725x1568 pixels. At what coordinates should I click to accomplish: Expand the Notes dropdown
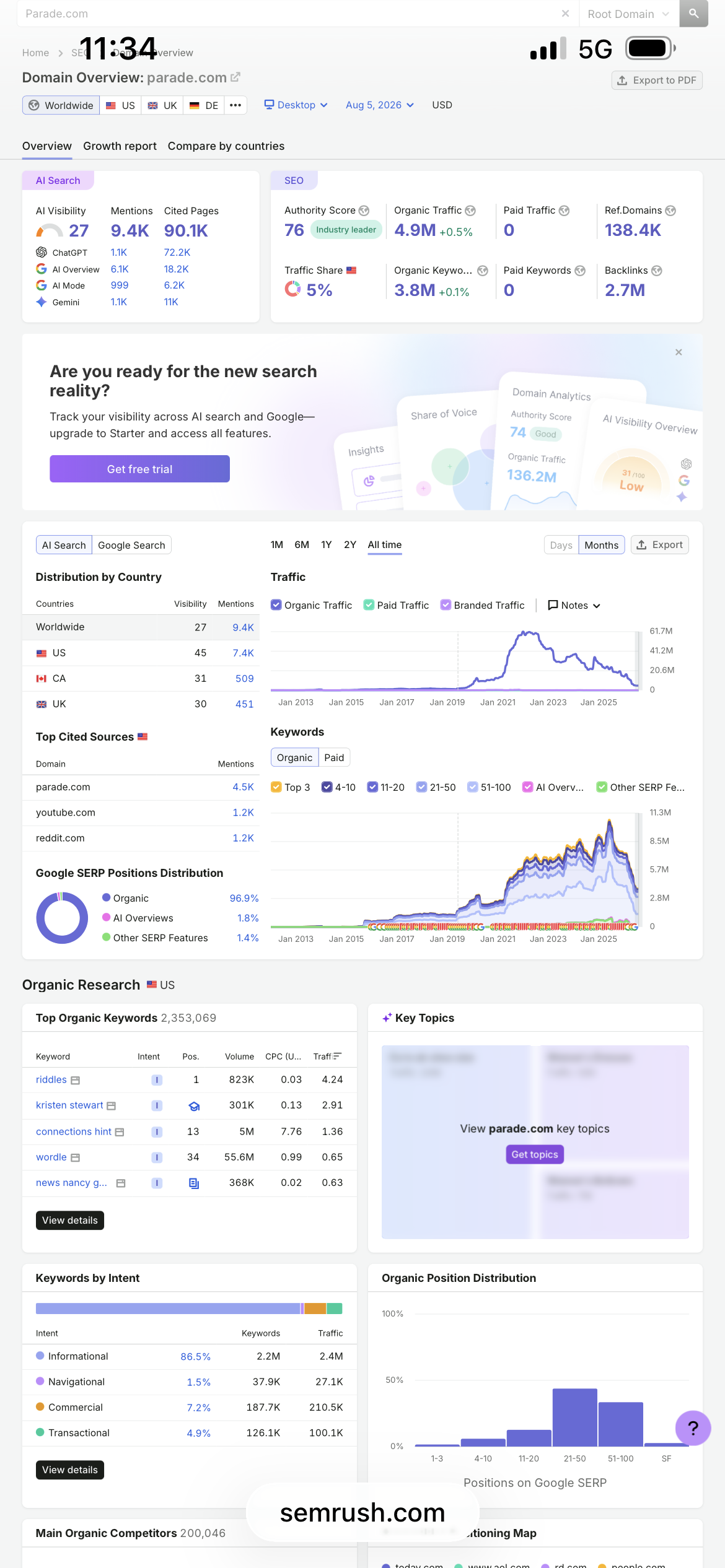tap(574, 605)
